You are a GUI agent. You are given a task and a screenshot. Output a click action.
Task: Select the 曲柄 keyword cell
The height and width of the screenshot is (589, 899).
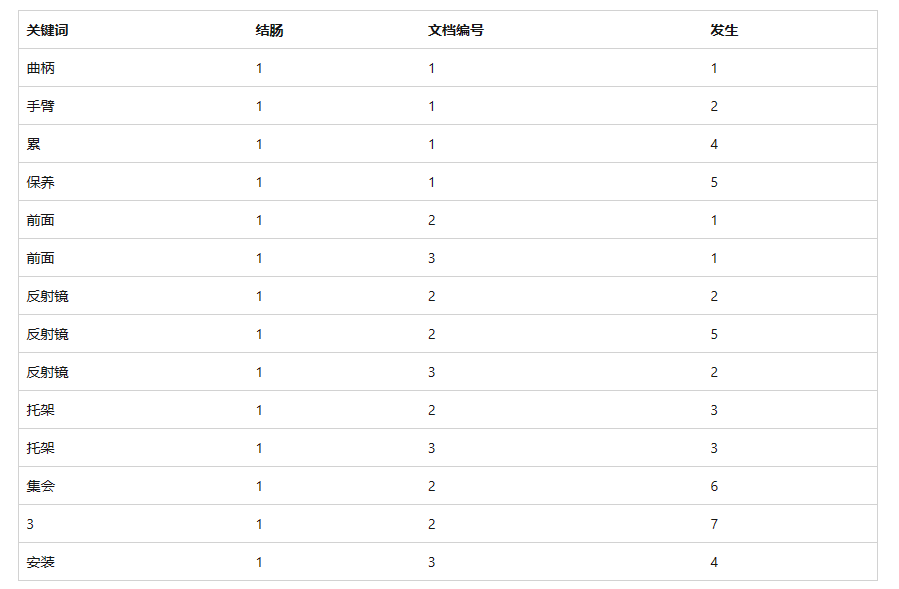(x=41, y=68)
